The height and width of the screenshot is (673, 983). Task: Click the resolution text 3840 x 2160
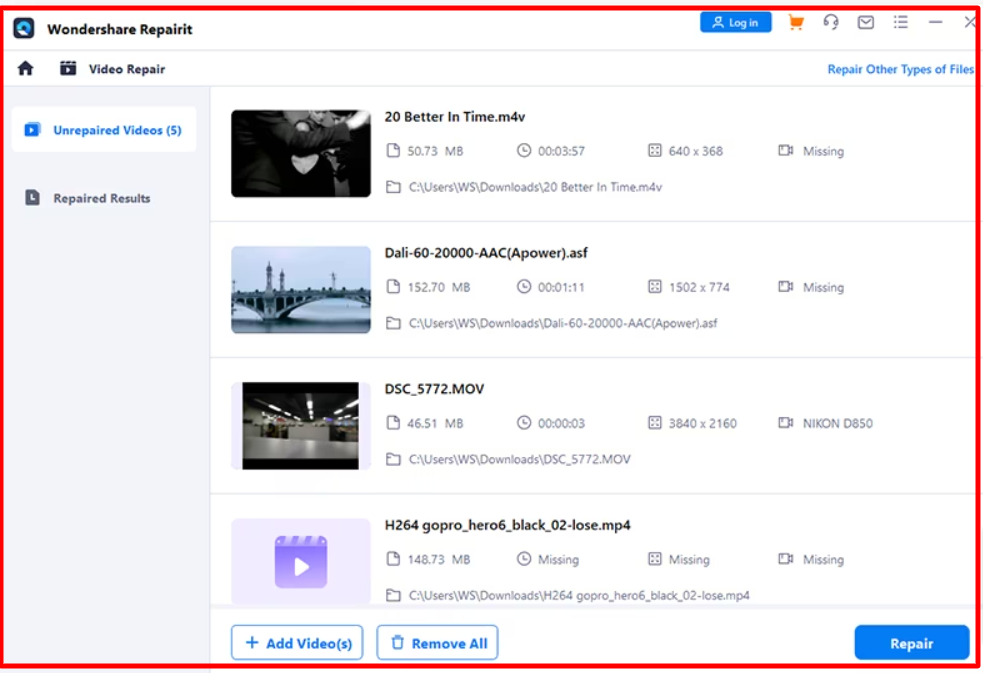(702, 424)
